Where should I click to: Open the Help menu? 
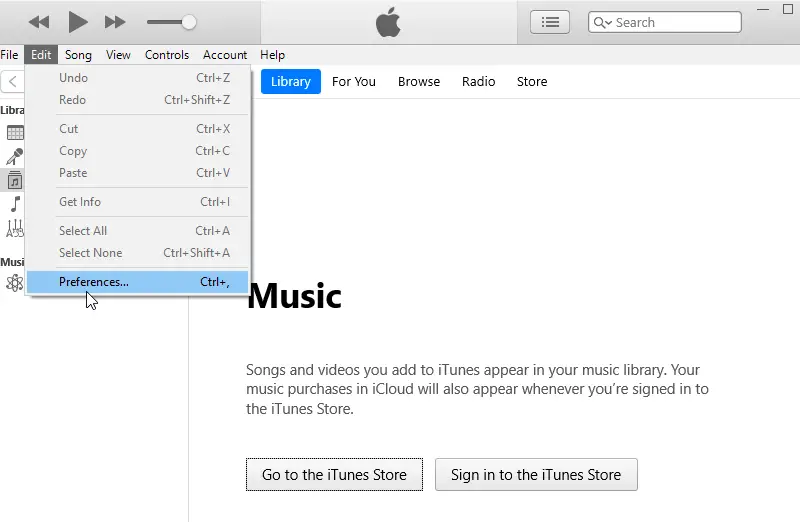tap(272, 55)
